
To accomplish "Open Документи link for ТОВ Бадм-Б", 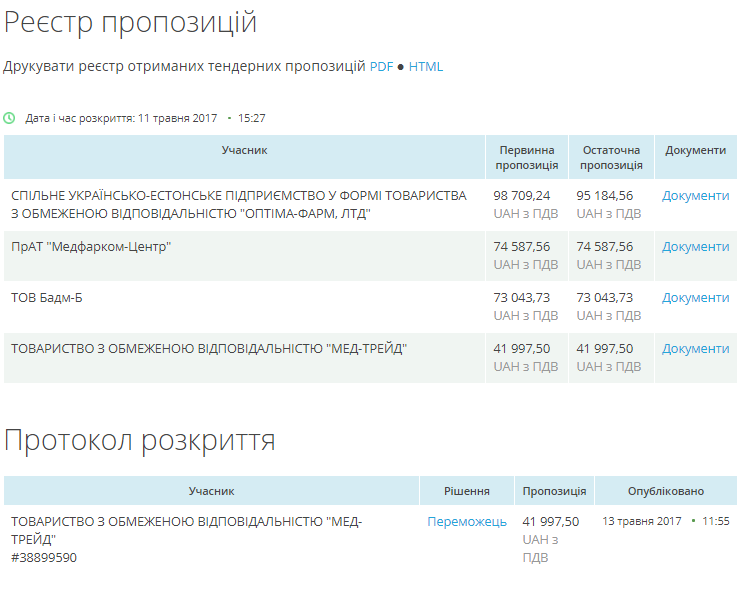I will coord(695,298).
